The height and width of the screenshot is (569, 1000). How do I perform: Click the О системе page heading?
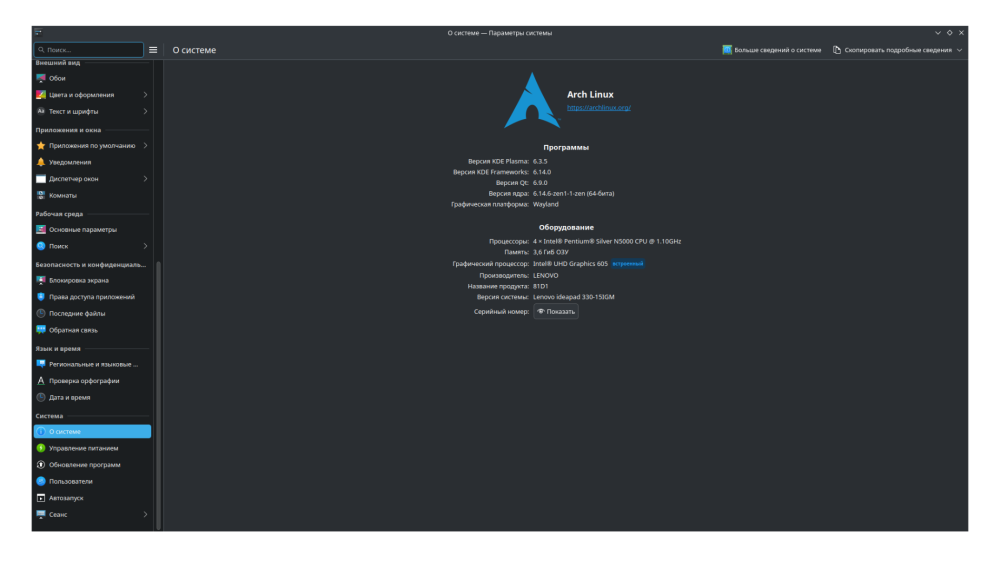pos(195,50)
